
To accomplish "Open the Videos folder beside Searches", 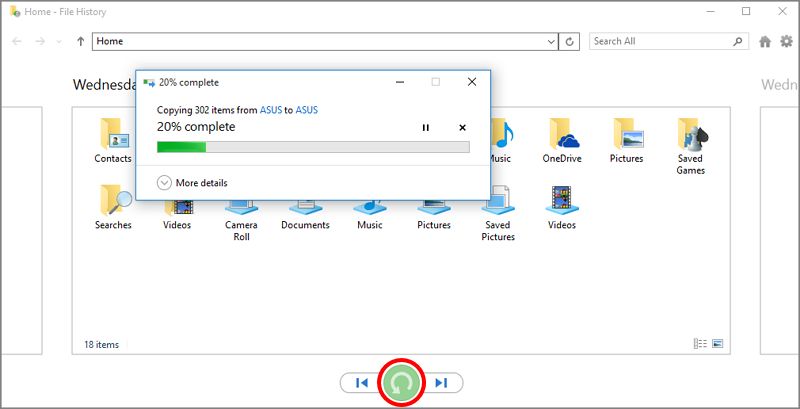I will (x=177, y=215).
